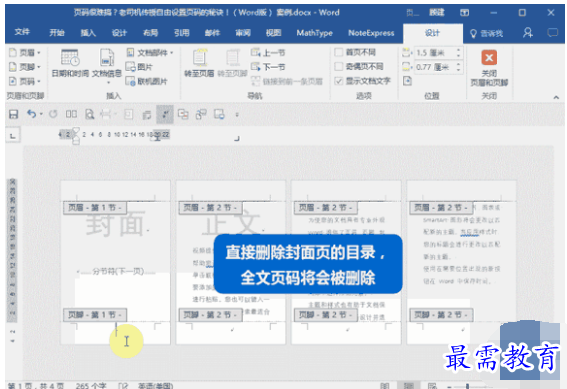Click the 分节符(下一页) section break
567x389 pixels.
(118, 271)
